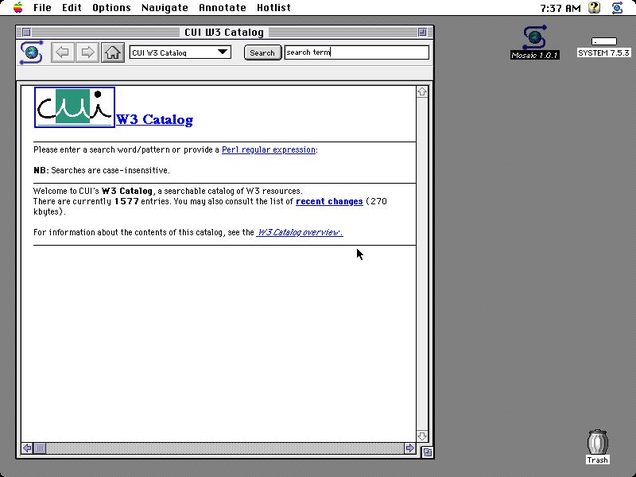The image size is (636, 477).
Task: Open the Hotlist menu
Action: pyautogui.click(x=274, y=8)
